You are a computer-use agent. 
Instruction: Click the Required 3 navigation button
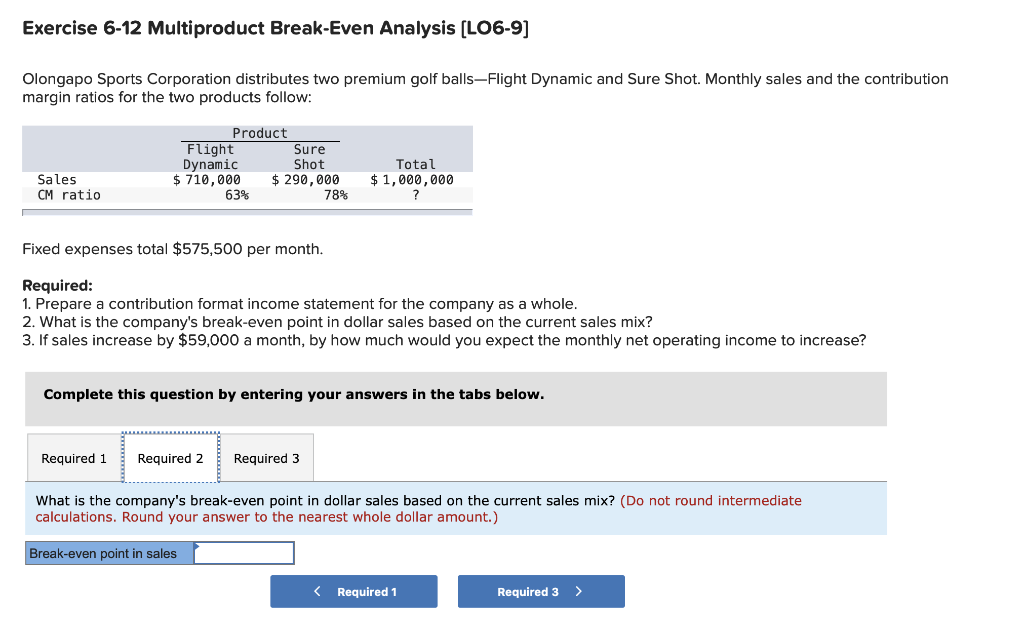click(541, 591)
